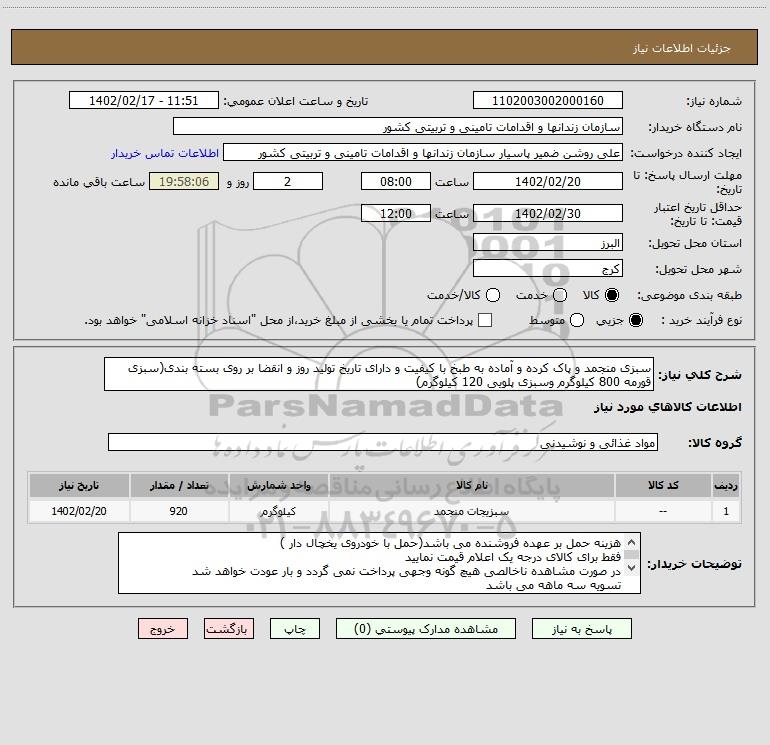This screenshot has height=745, width=770.
Task: Open the اطلاعات تماس خریدار link
Action: pos(165,153)
